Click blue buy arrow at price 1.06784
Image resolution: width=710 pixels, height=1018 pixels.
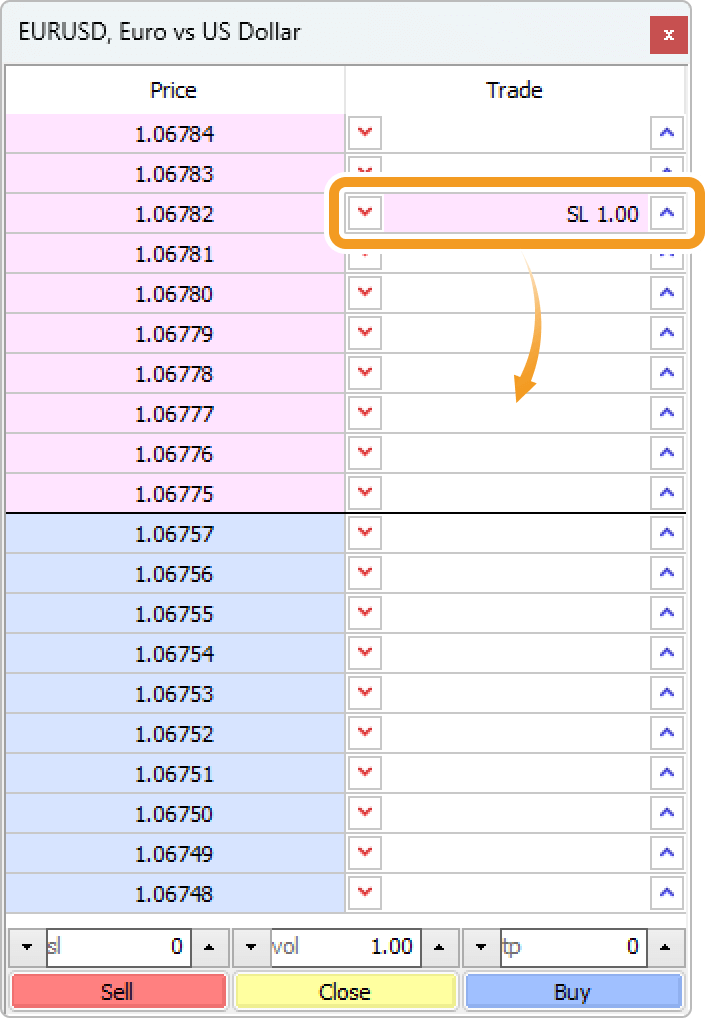coord(667,133)
